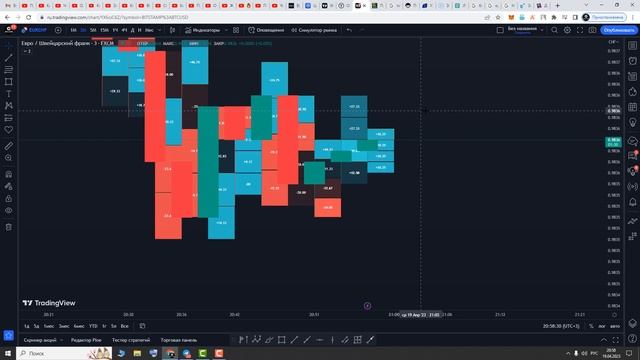Toggle авто auto scale
640x360 pixels.
615,326
